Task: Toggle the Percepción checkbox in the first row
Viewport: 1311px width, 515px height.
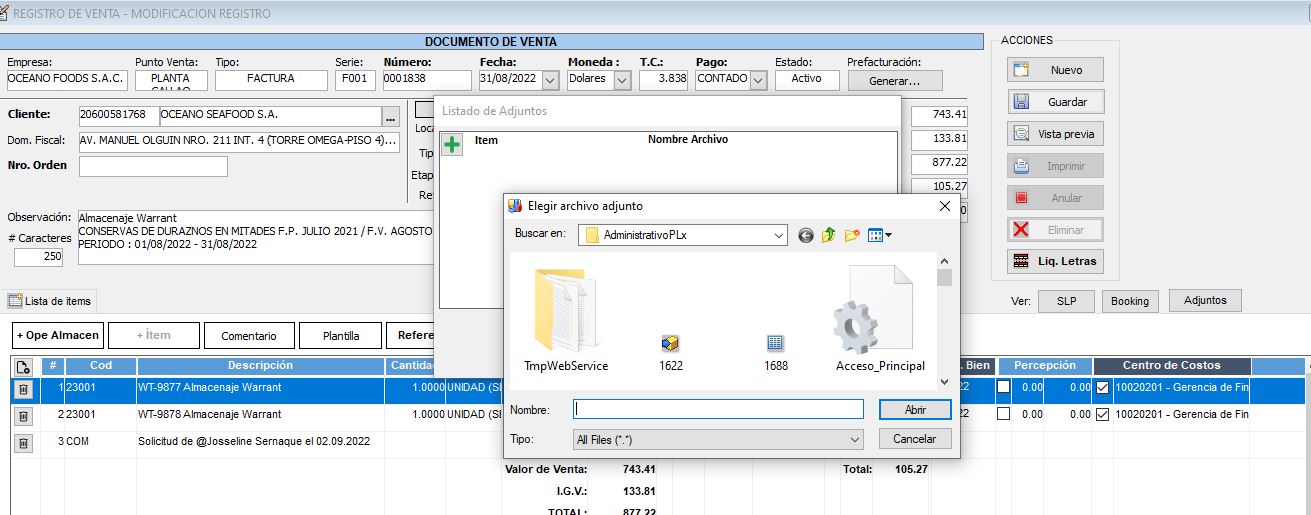Action: click(x=1004, y=387)
